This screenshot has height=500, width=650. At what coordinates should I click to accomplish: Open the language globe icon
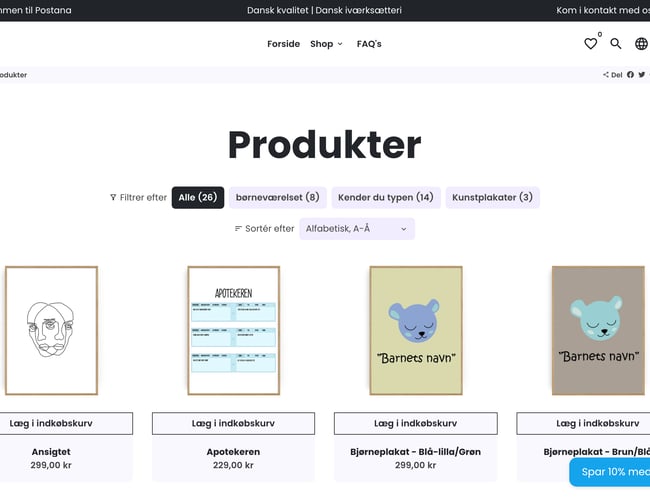(x=641, y=44)
